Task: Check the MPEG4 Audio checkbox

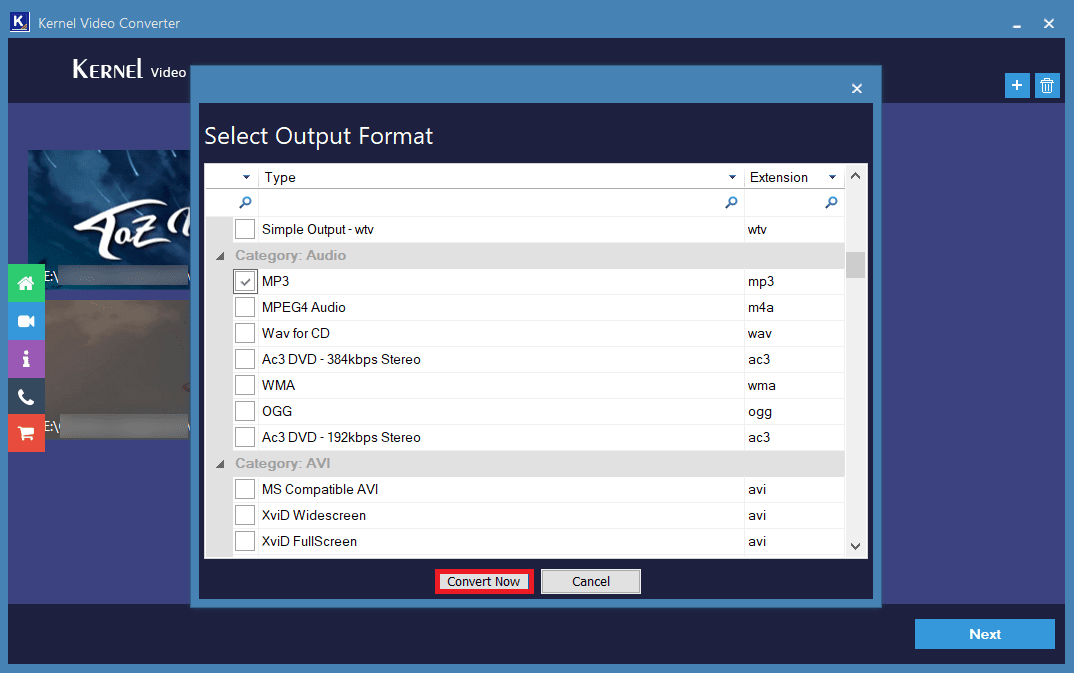Action: pos(245,307)
